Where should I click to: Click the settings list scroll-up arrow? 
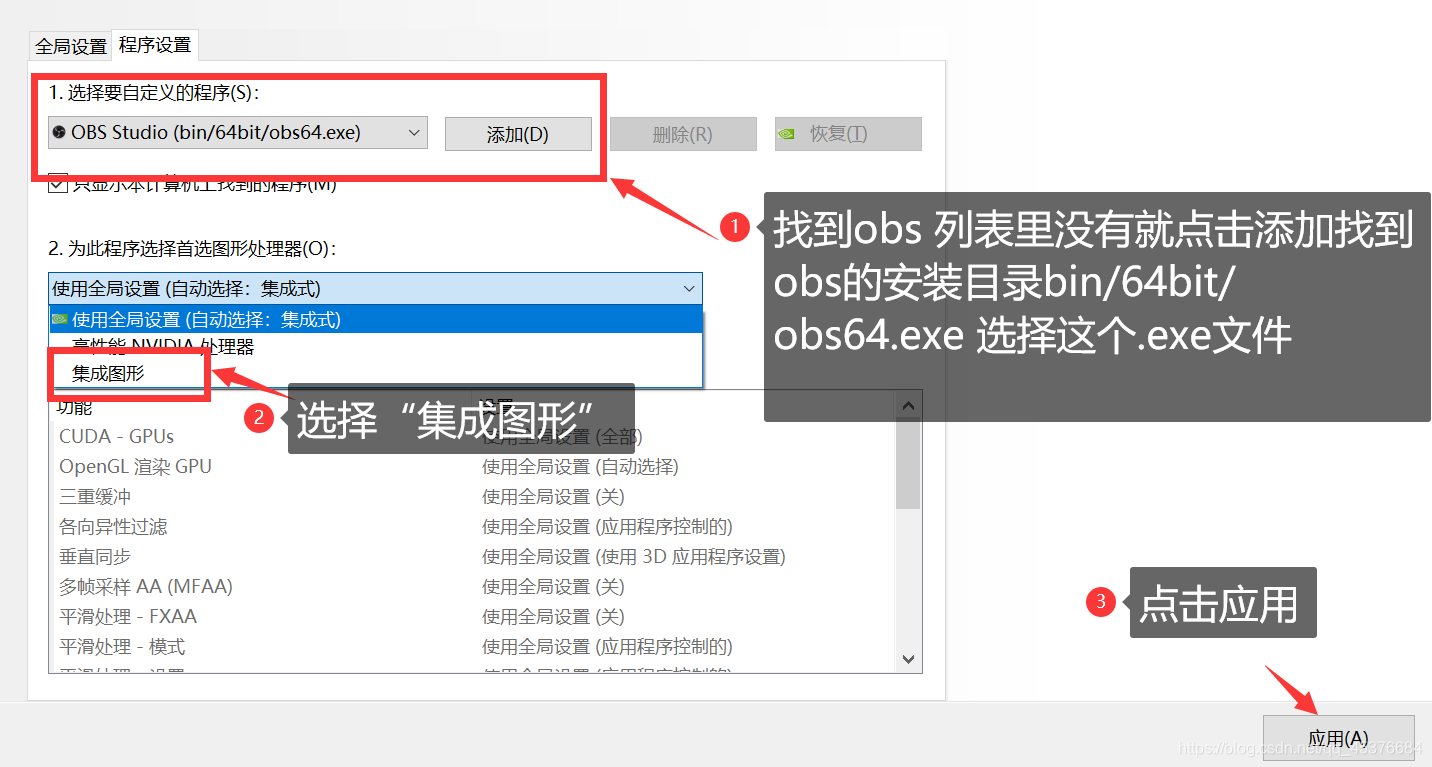coord(908,405)
